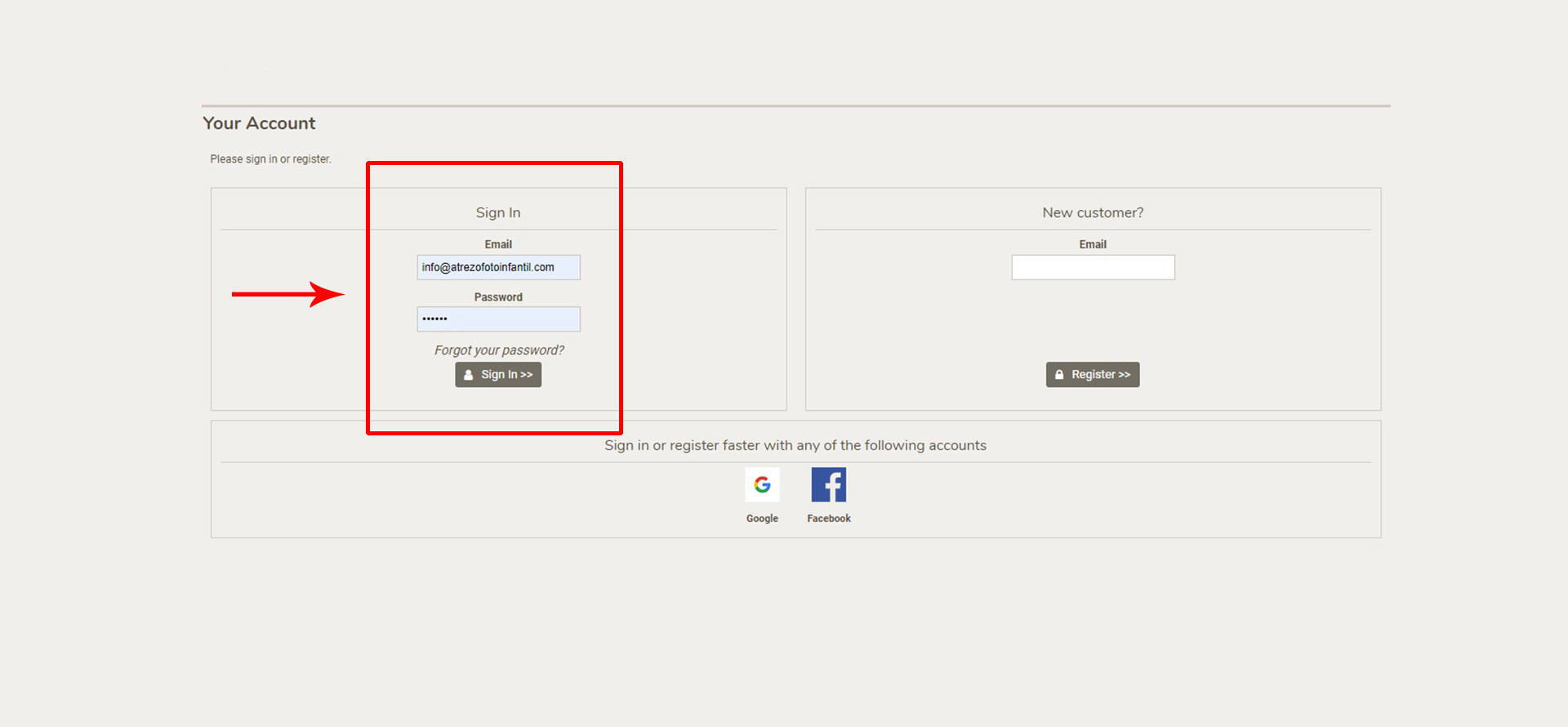Click the user icon in Sign In button

[469, 375]
